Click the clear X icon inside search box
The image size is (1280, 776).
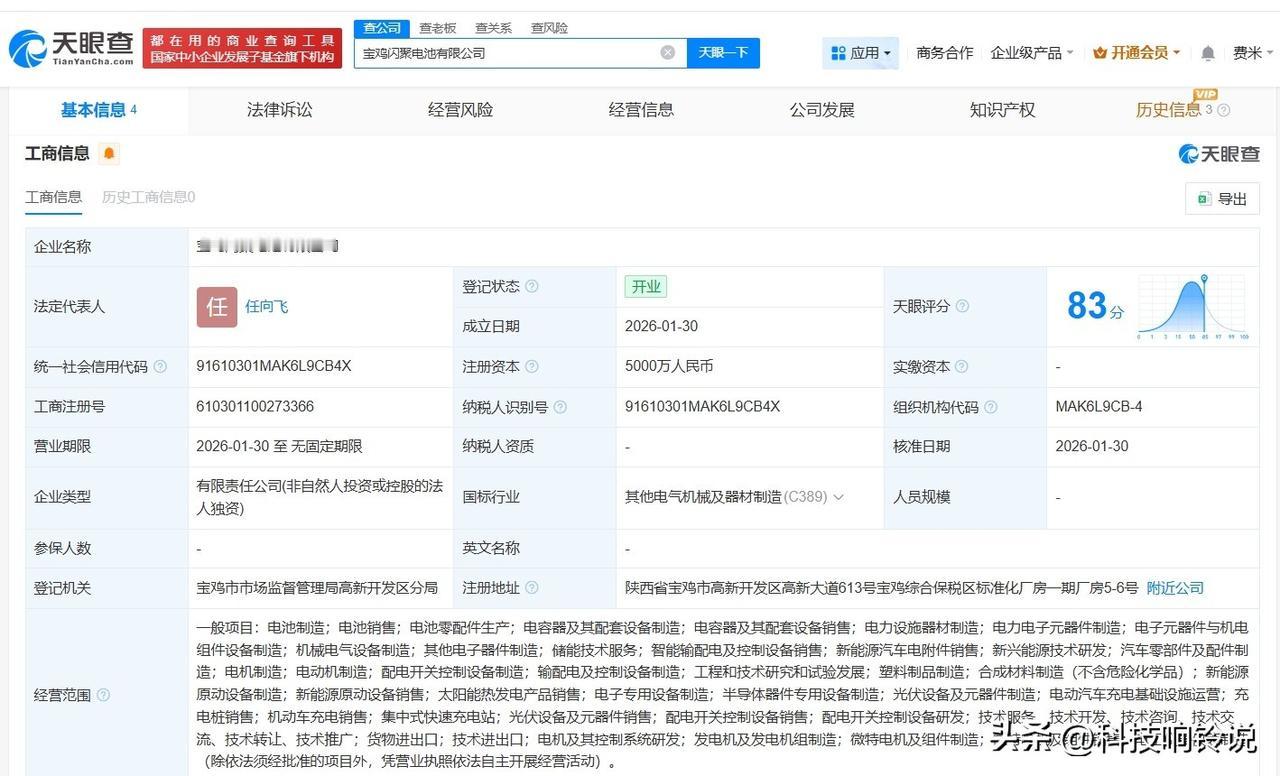click(x=667, y=52)
